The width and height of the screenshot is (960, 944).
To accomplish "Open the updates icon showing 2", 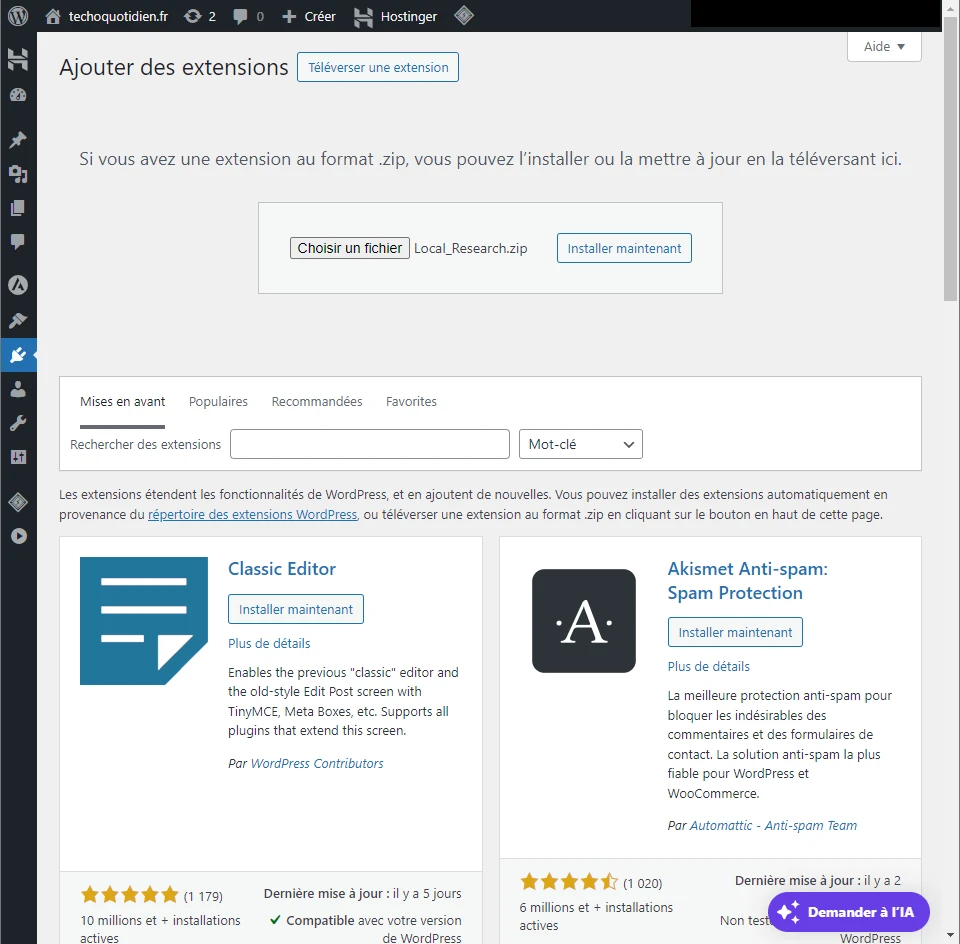I will [x=192, y=16].
